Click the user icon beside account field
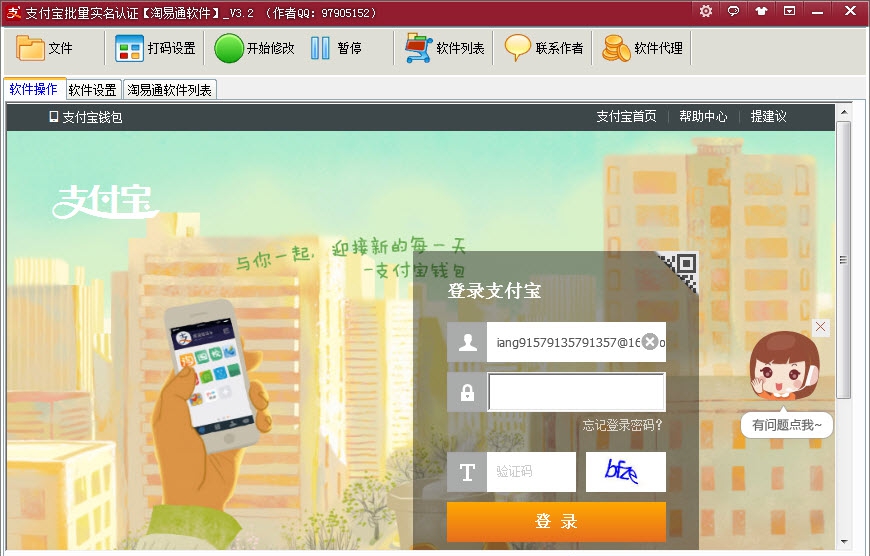 coord(467,342)
